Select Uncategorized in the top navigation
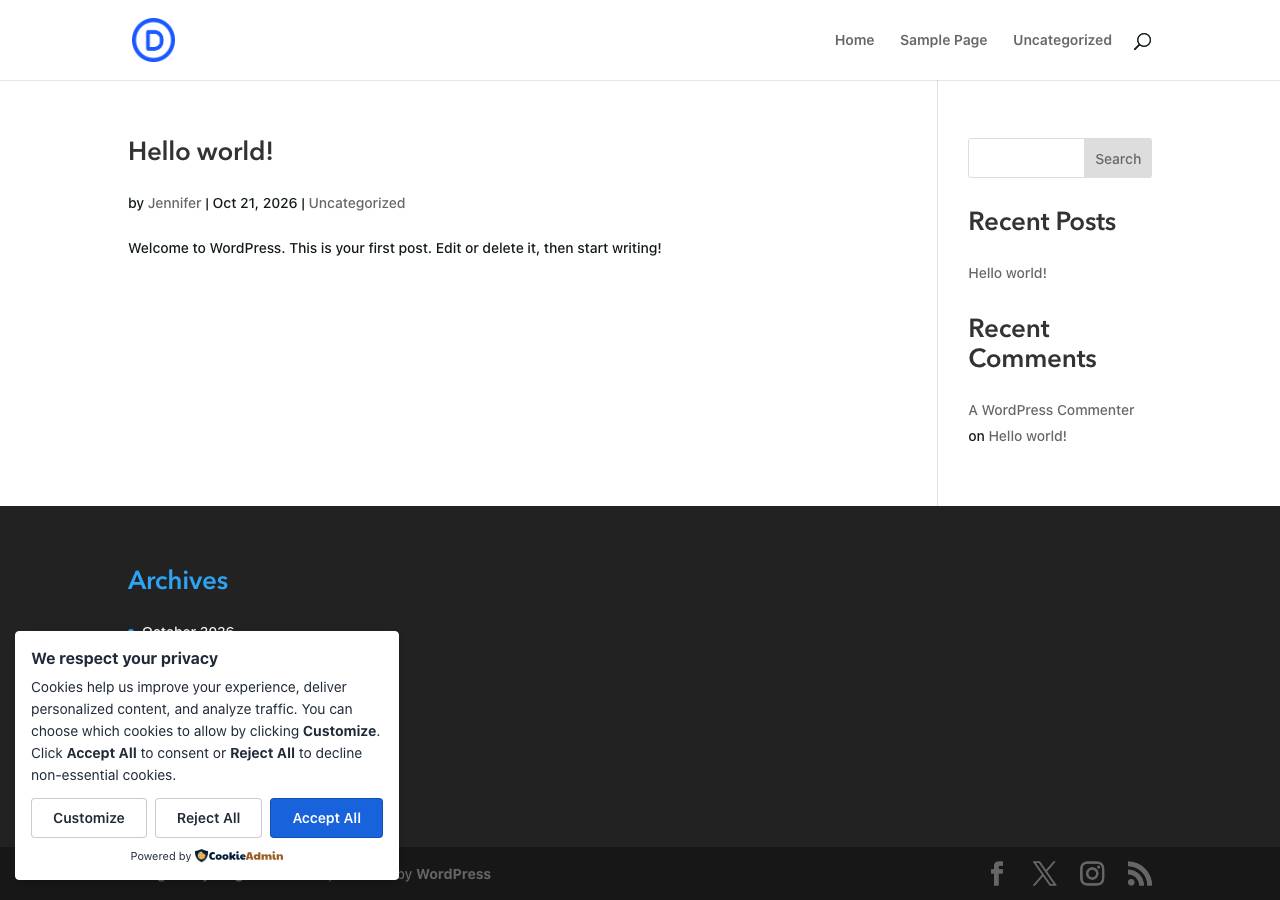The width and height of the screenshot is (1280, 900). 1062,40
